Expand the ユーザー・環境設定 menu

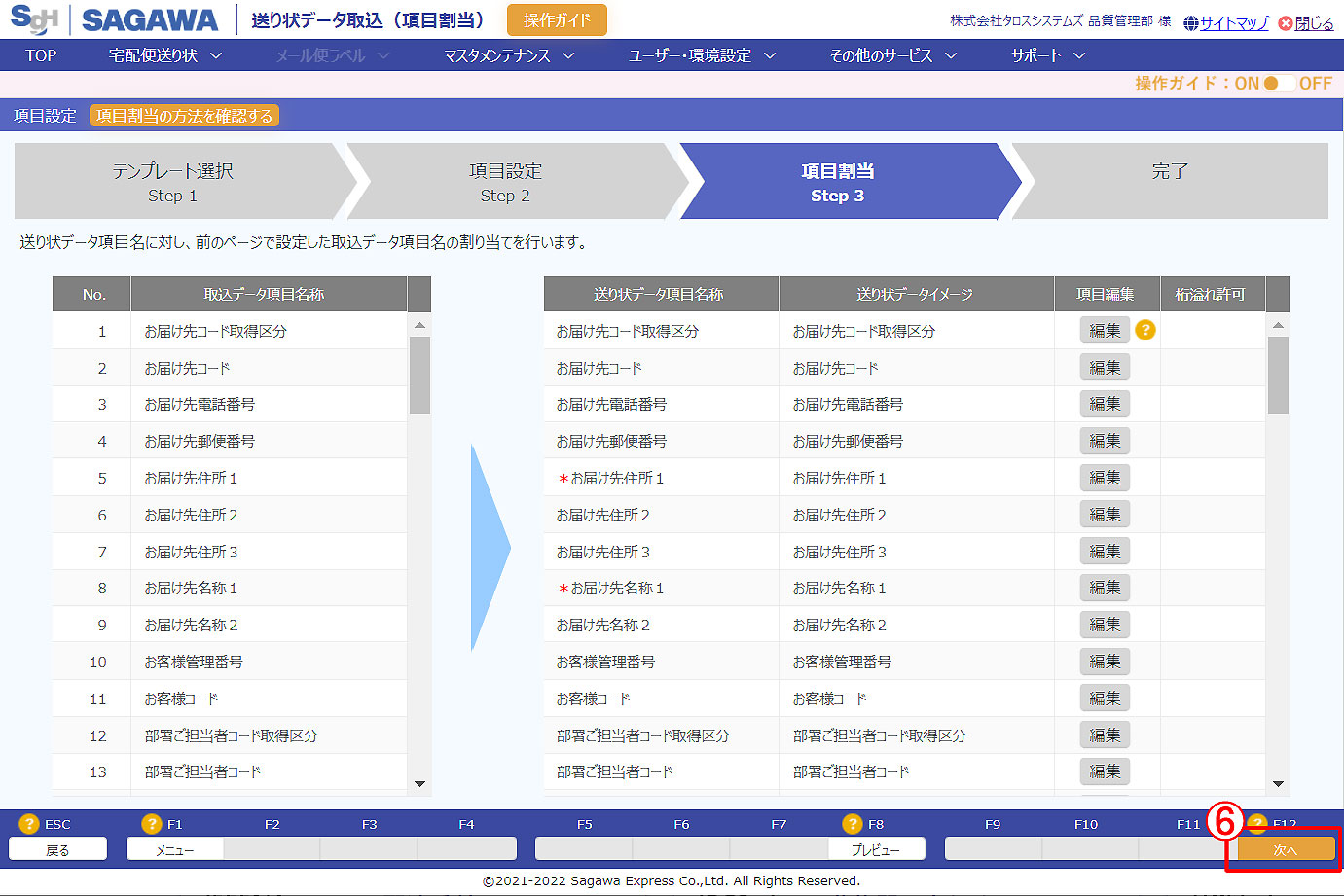pos(701,55)
